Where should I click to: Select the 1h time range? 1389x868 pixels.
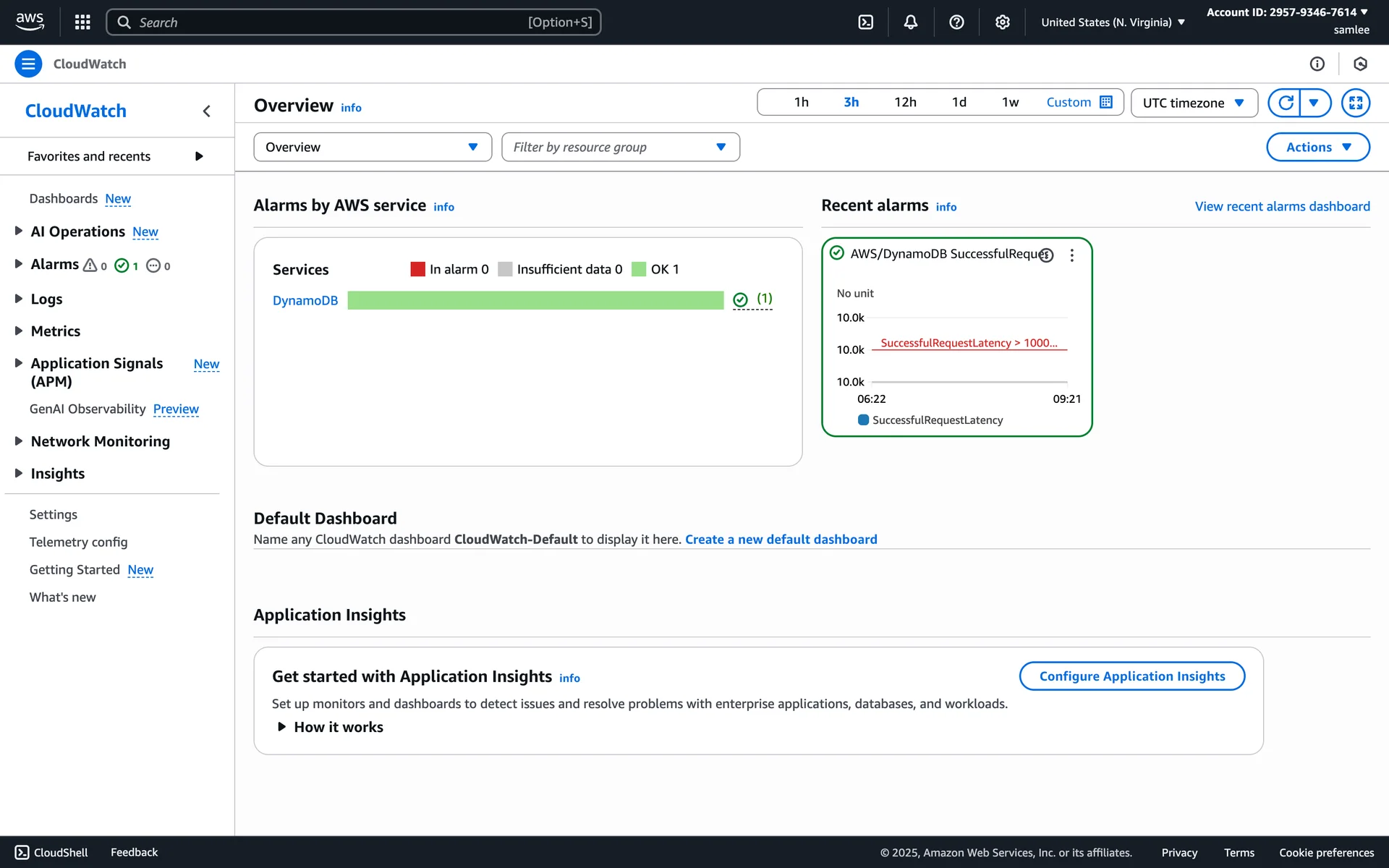pyautogui.click(x=801, y=102)
